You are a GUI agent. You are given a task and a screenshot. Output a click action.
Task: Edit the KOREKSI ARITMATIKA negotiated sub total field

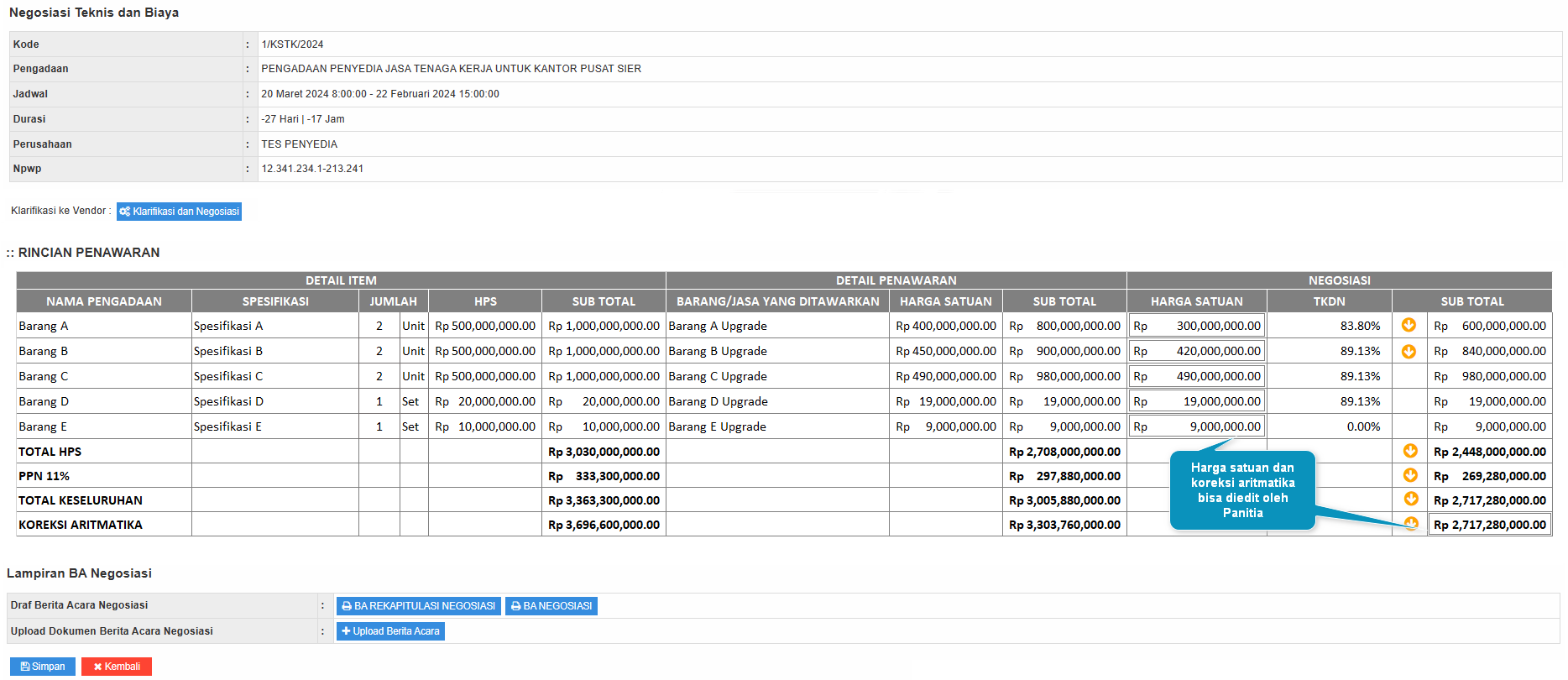click(x=1489, y=525)
